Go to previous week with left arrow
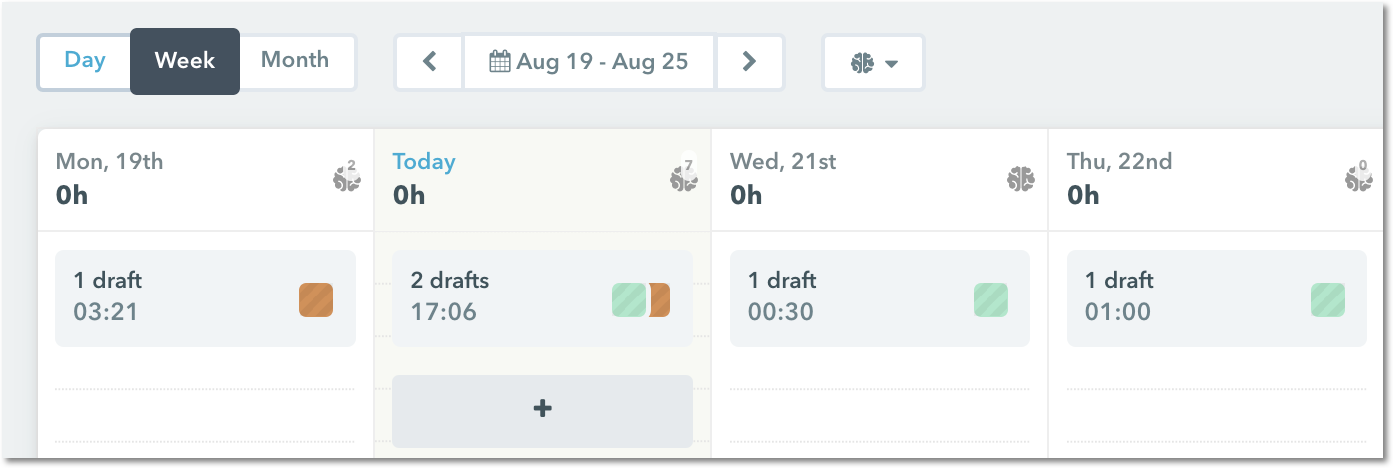The width and height of the screenshot is (1393, 468). point(430,62)
